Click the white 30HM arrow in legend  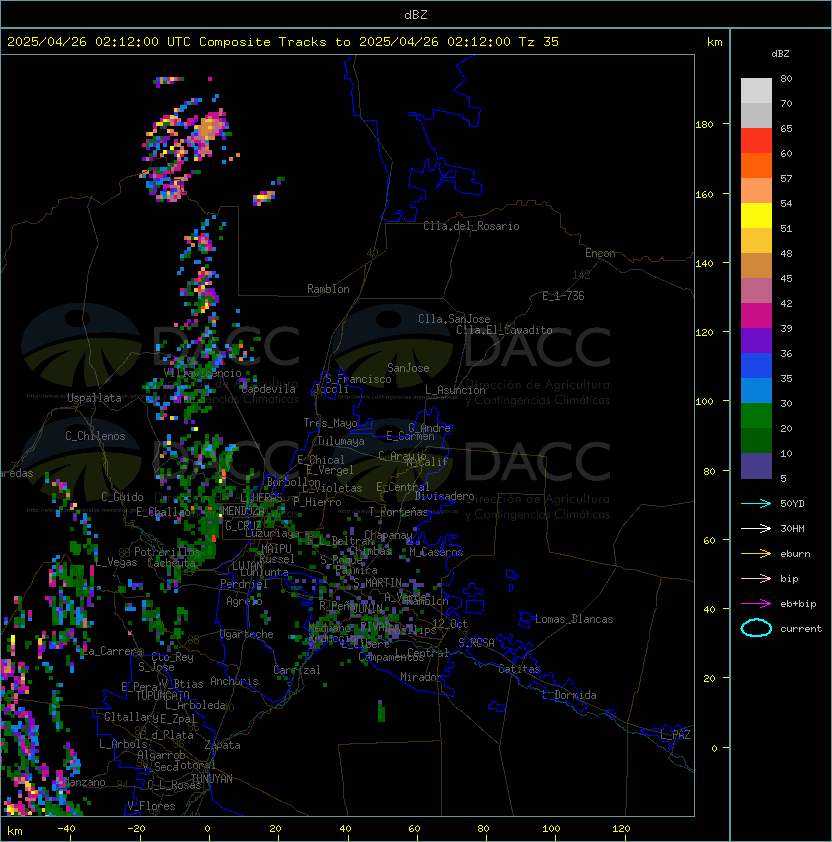(x=756, y=528)
